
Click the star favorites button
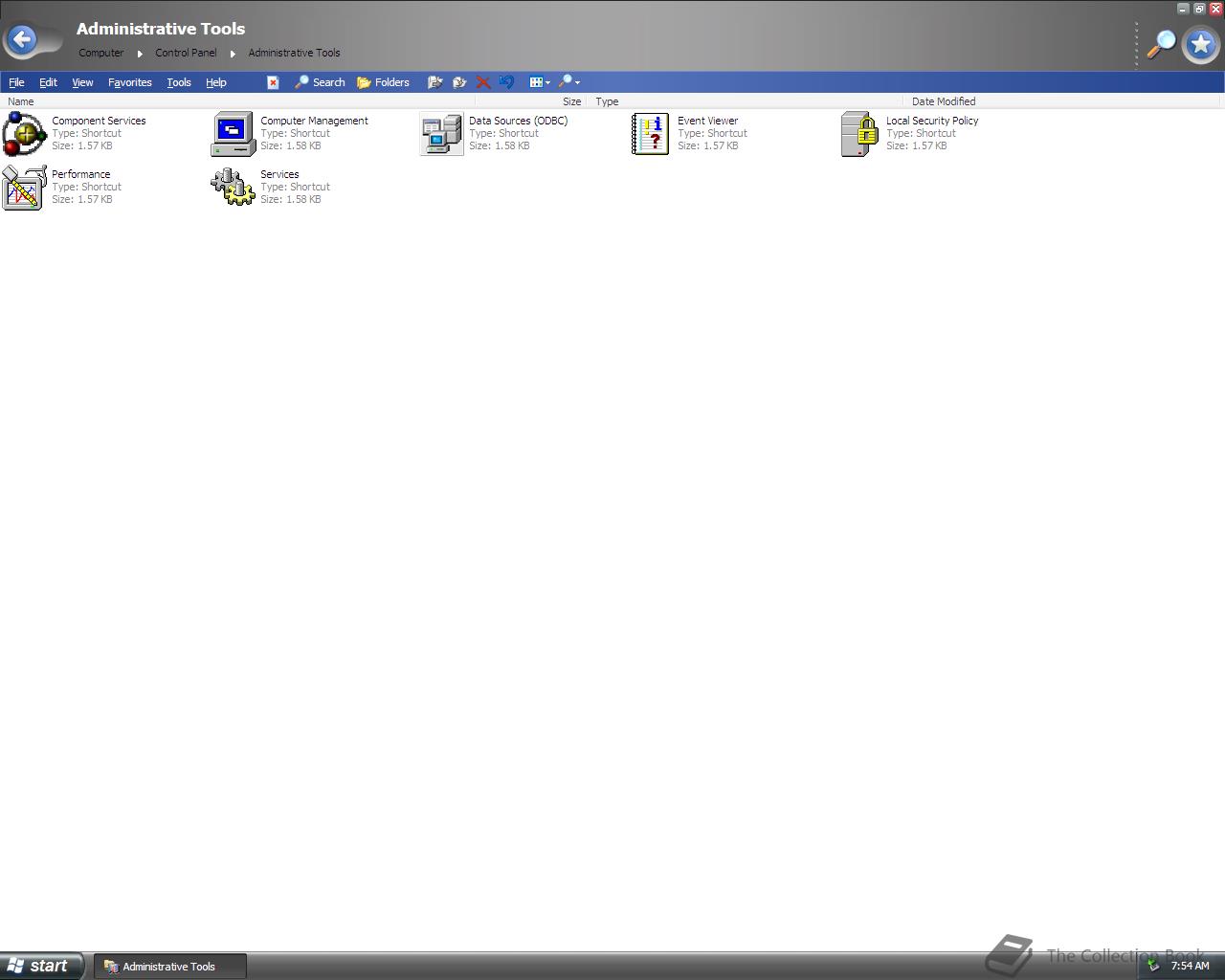tap(1200, 44)
